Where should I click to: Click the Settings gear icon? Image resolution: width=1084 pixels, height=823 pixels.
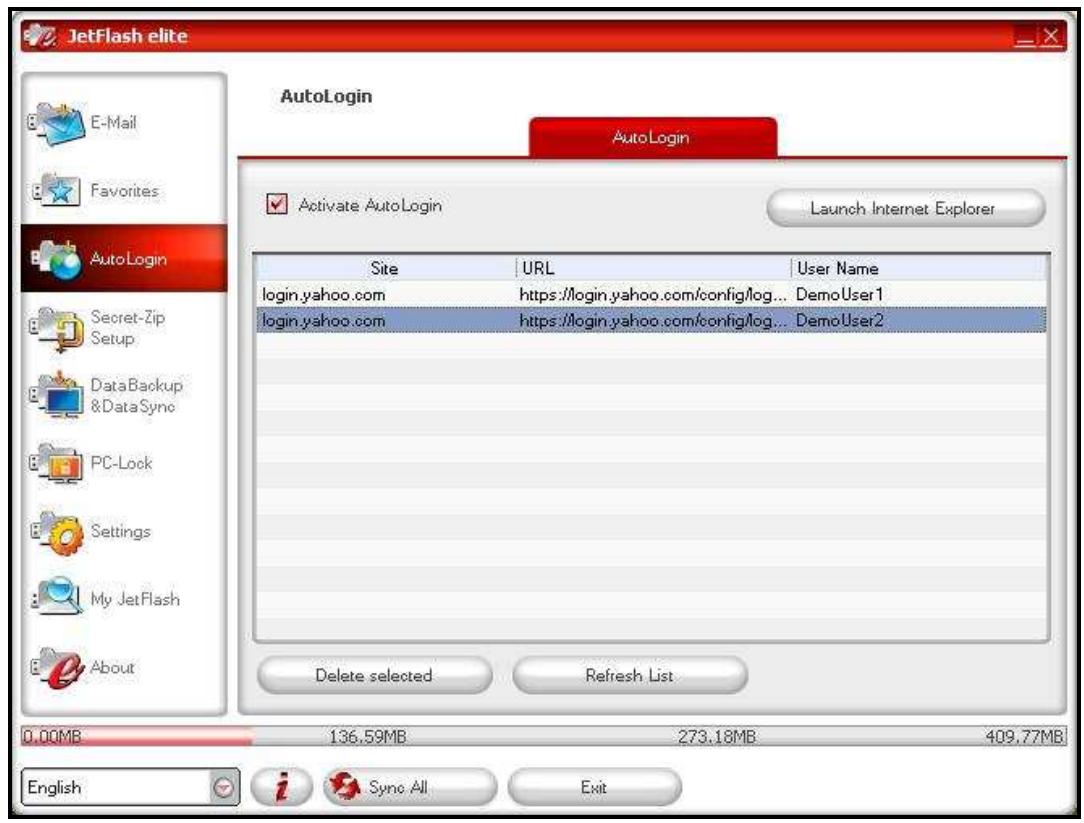pyautogui.click(x=57, y=532)
